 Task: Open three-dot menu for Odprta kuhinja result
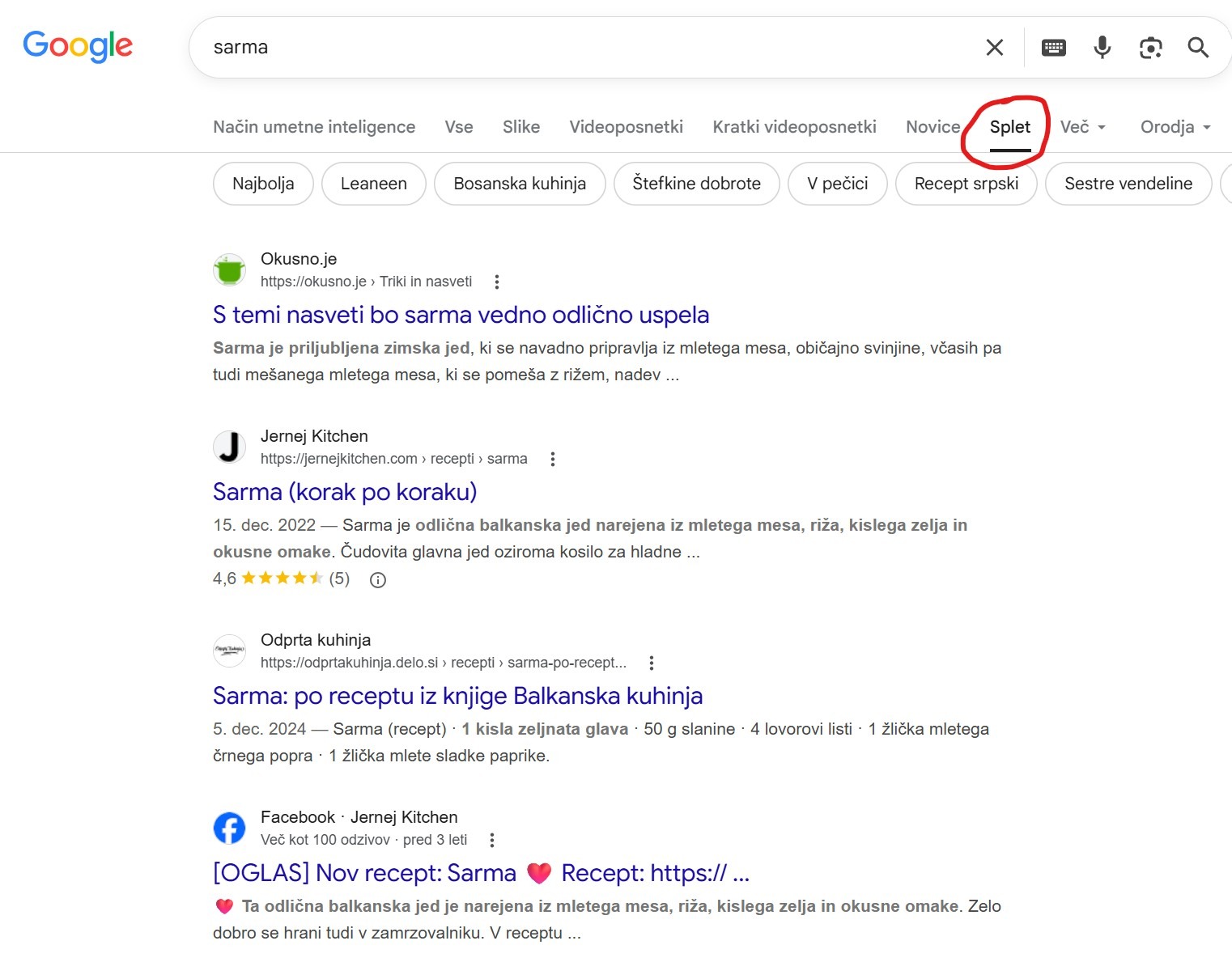click(652, 663)
